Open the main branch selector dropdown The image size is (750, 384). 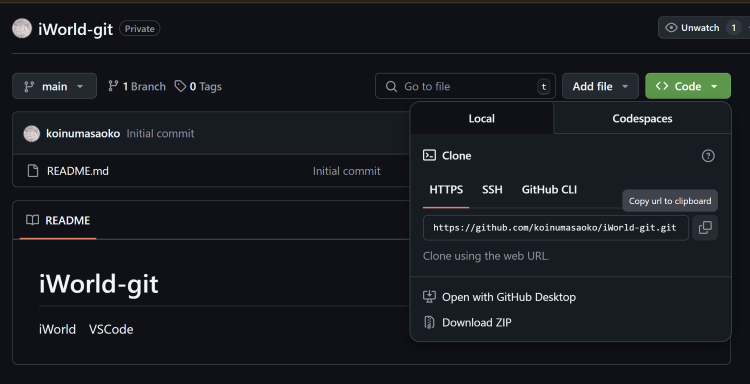point(55,86)
